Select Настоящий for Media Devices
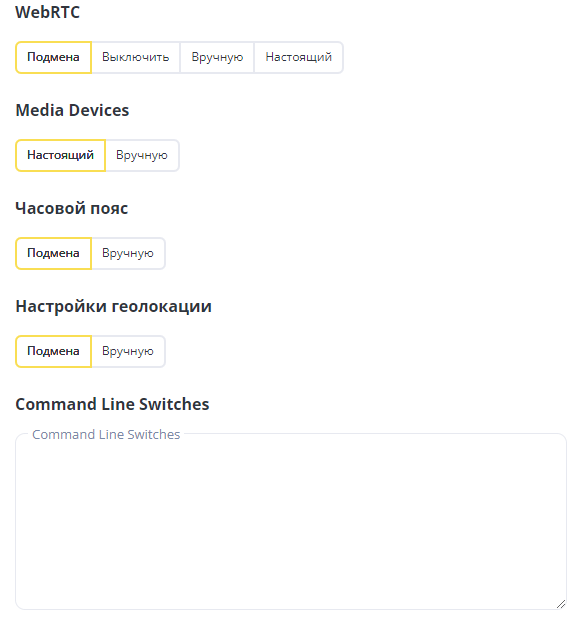The width and height of the screenshot is (583, 627). pos(60,156)
